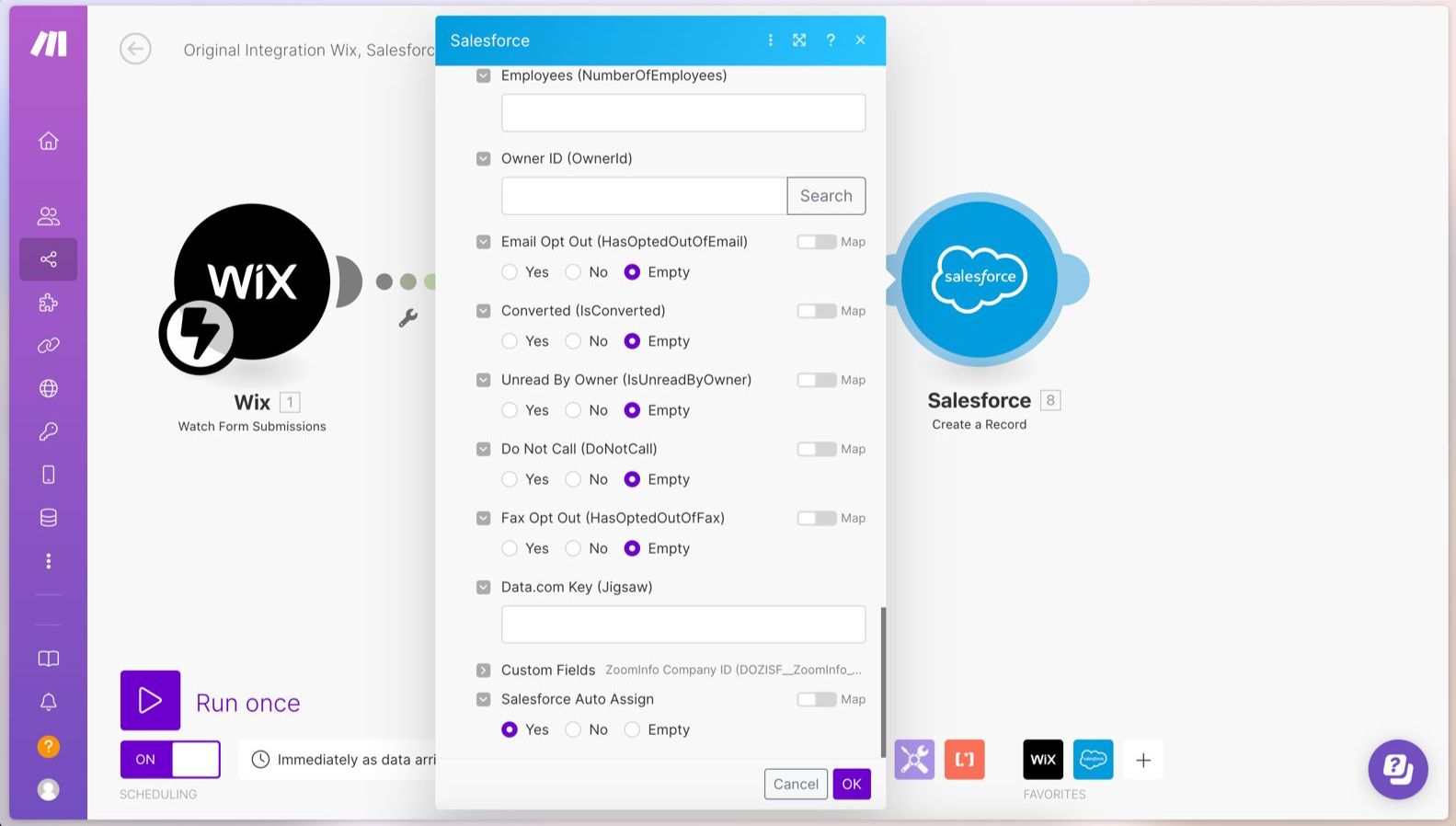Viewport: 1456px width, 826px height.
Task: Click the orange Help question mark icon
Action: click(x=49, y=746)
